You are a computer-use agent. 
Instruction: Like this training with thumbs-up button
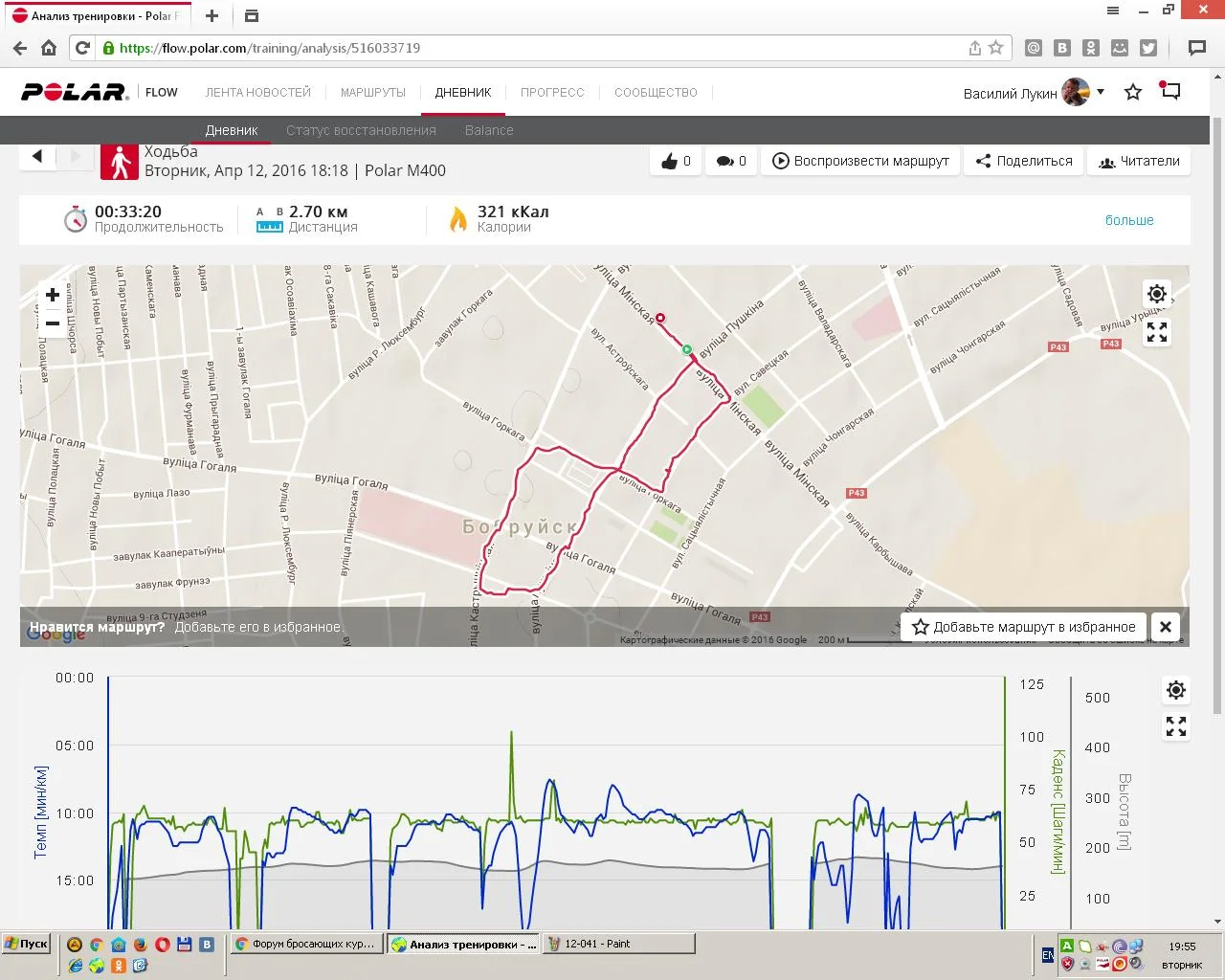(676, 161)
